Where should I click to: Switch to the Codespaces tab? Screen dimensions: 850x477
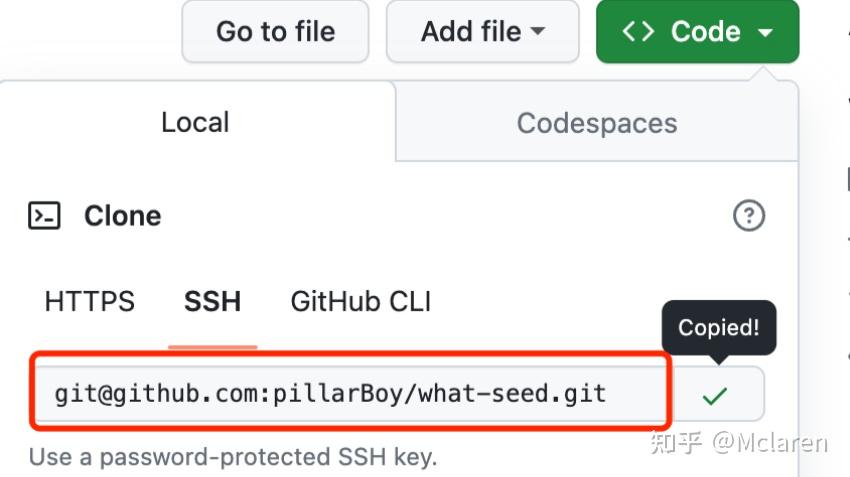(597, 123)
